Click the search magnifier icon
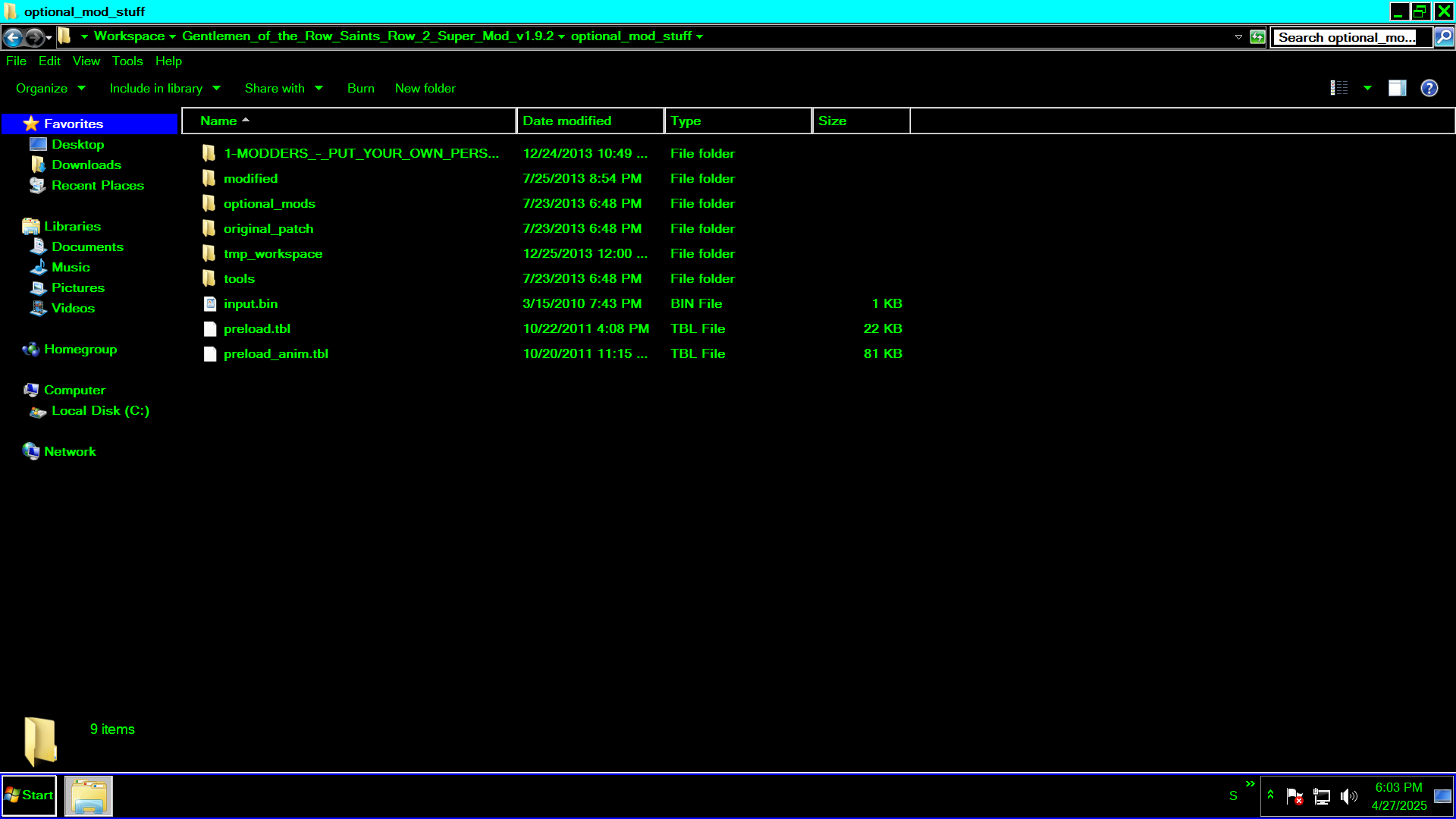The width and height of the screenshot is (1456, 819). point(1444,36)
